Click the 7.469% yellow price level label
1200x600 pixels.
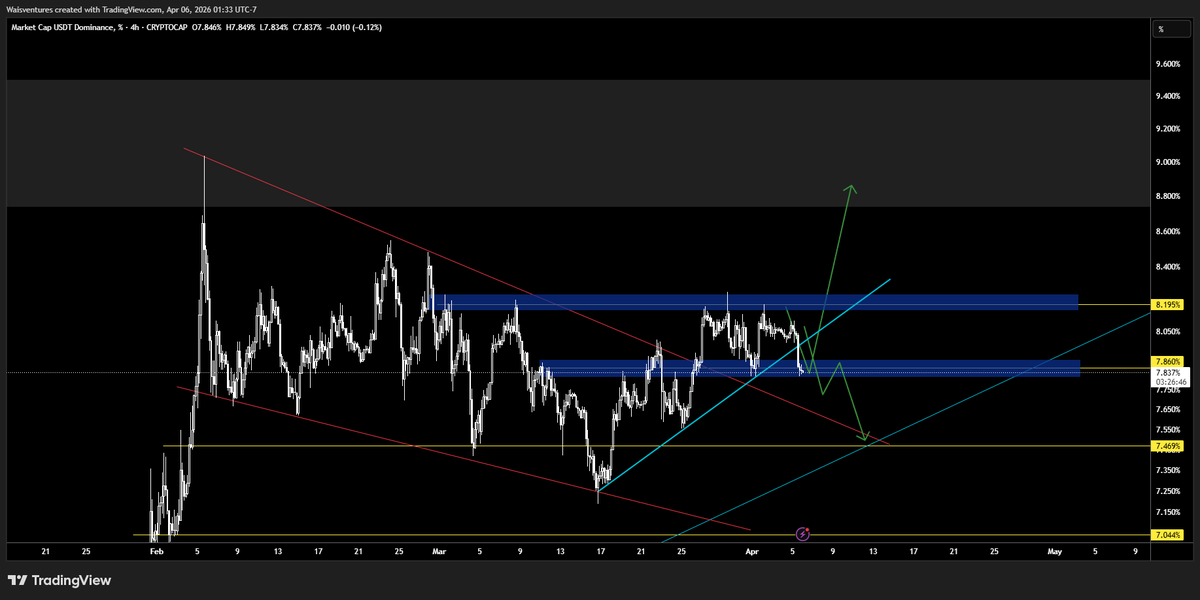pyautogui.click(x=1167, y=446)
